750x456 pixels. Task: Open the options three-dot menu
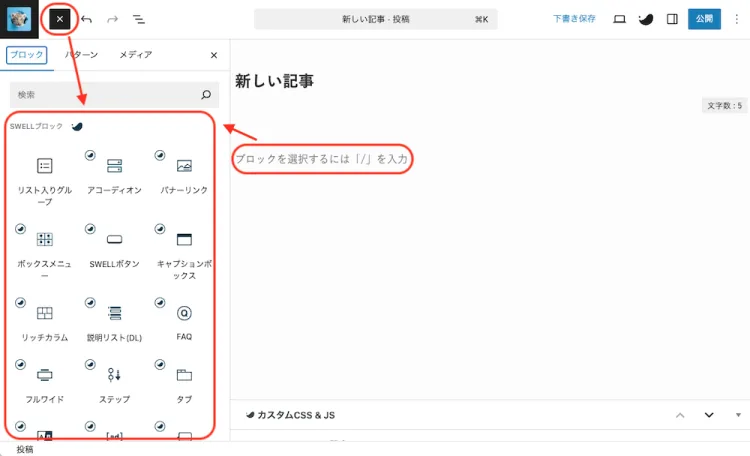point(737,19)
